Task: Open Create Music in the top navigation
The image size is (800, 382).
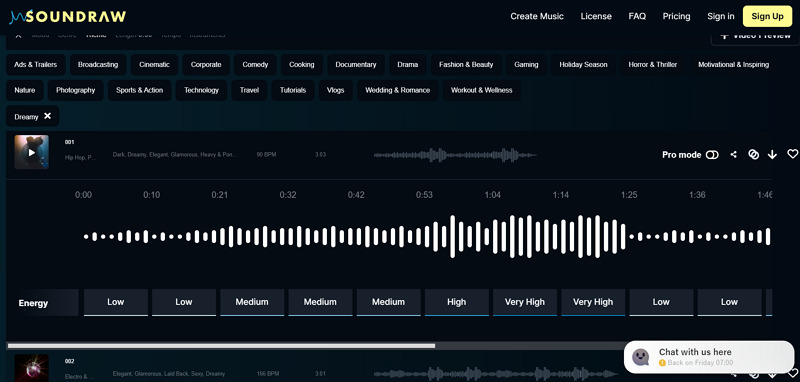Action: [537, 16]
